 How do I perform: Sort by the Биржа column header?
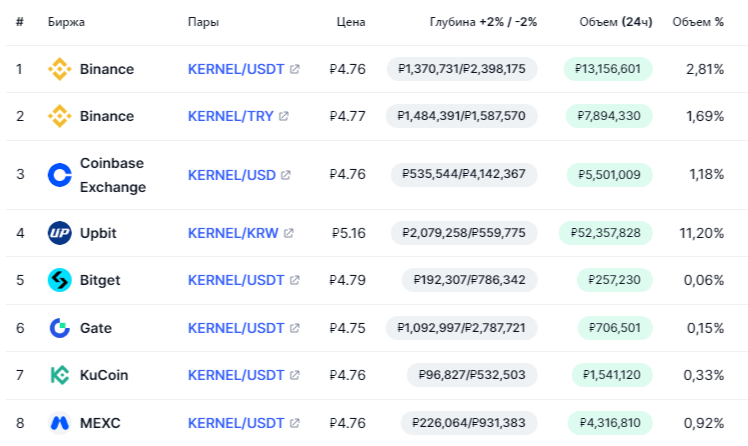pyautogui.click(x=66, y=22)
